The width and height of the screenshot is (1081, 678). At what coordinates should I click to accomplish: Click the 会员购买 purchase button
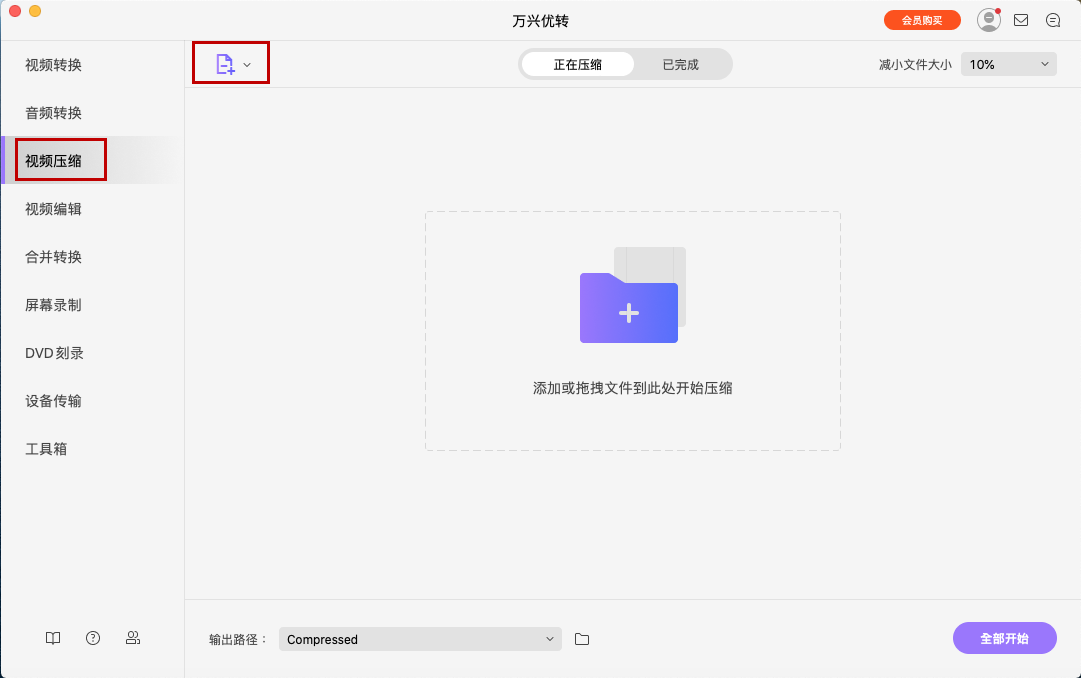point(922,19)
